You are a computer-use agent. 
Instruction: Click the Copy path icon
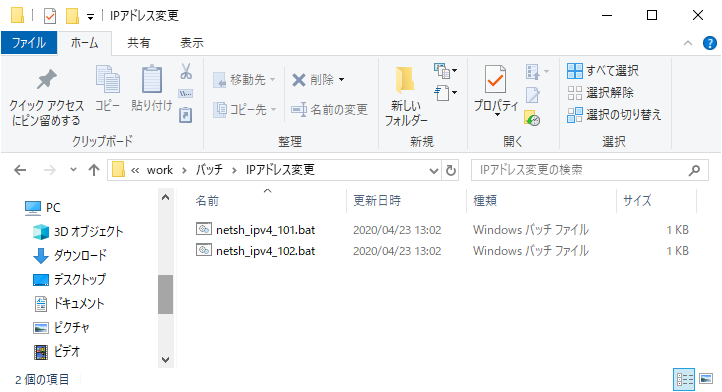[186, 94]
